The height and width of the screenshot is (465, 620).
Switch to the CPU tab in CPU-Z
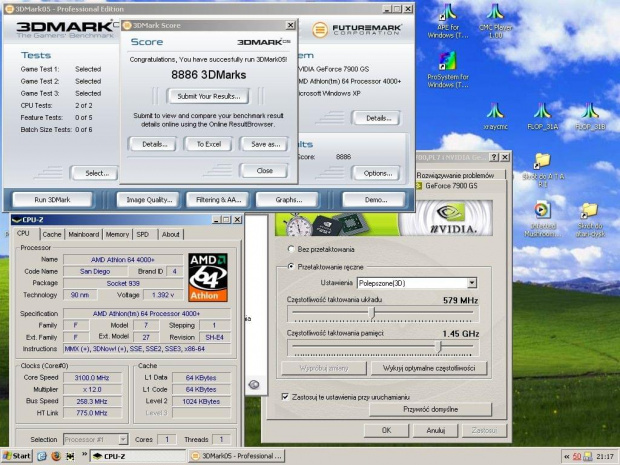(23, 233)
